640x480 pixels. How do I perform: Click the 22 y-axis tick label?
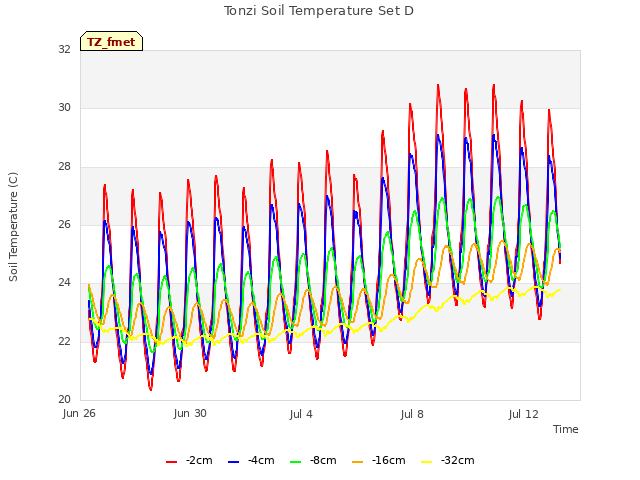[64, 341]
